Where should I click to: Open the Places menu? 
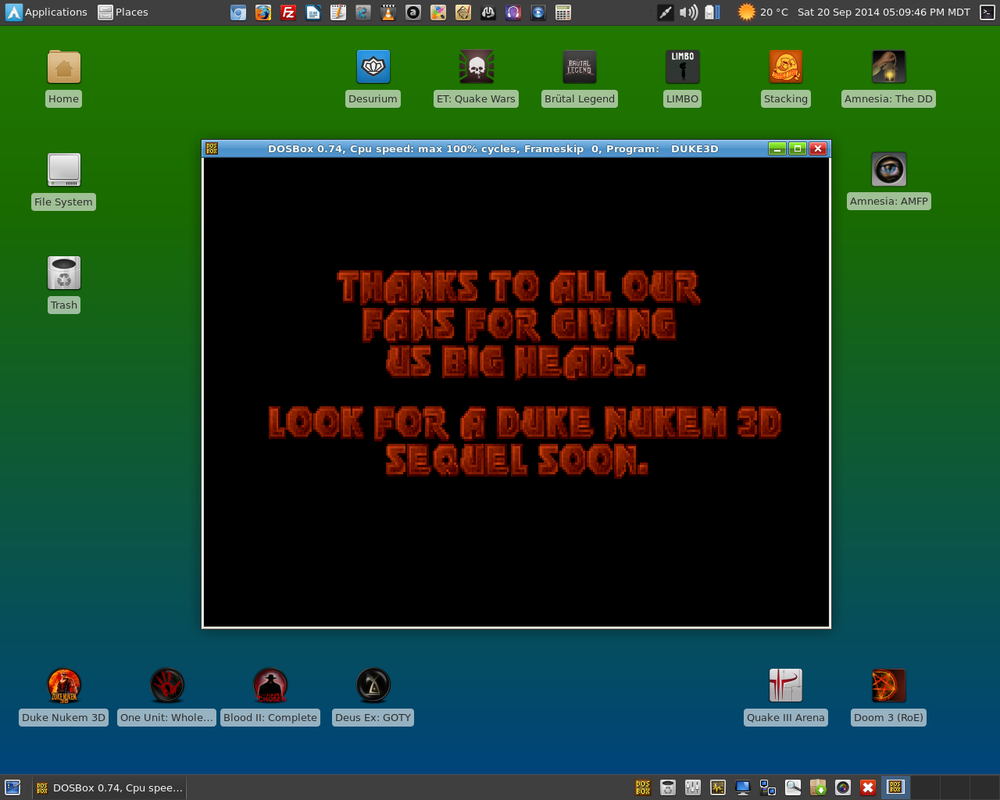(123, 12)
